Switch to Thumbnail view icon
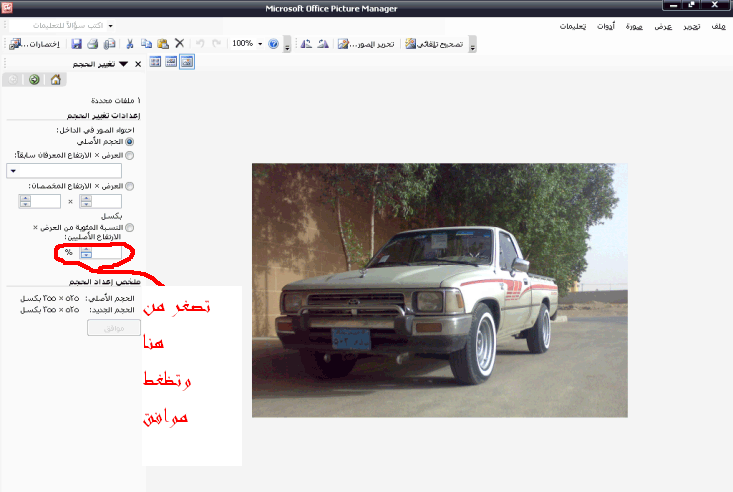This screenshot has width=733, height=492. [155, 62]
